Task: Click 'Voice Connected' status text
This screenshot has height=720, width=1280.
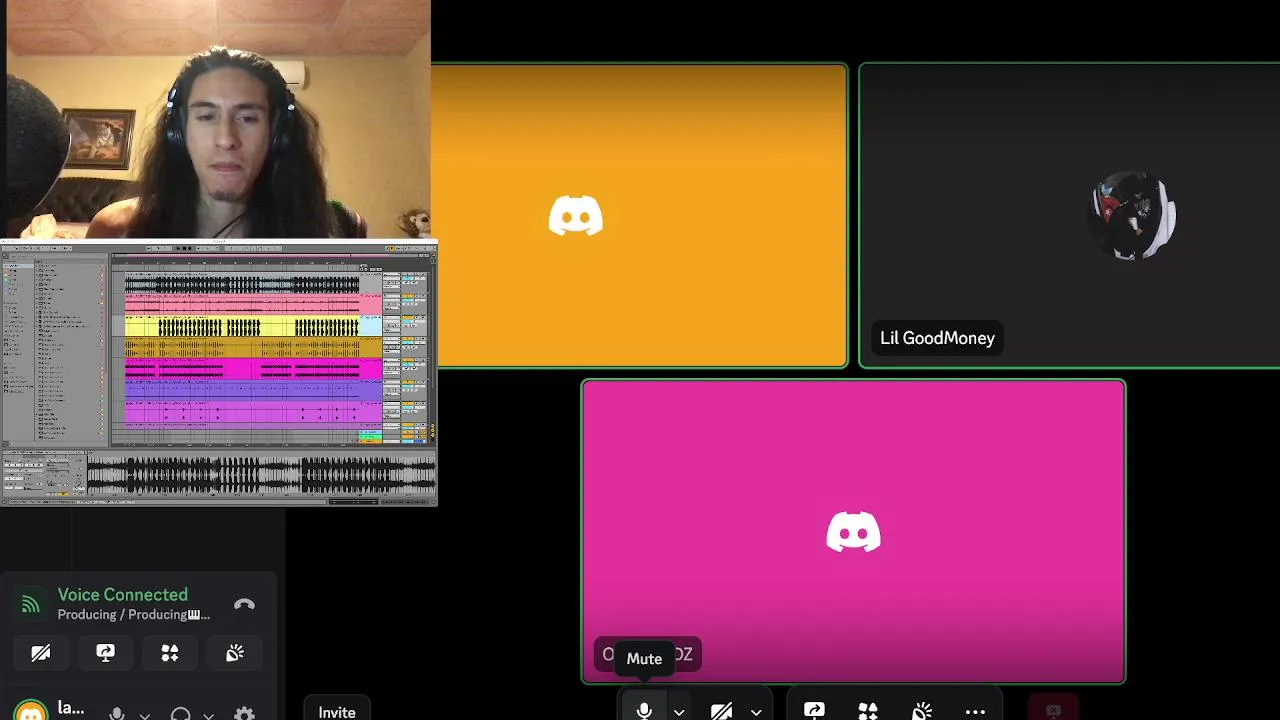Action: (122, 595)
